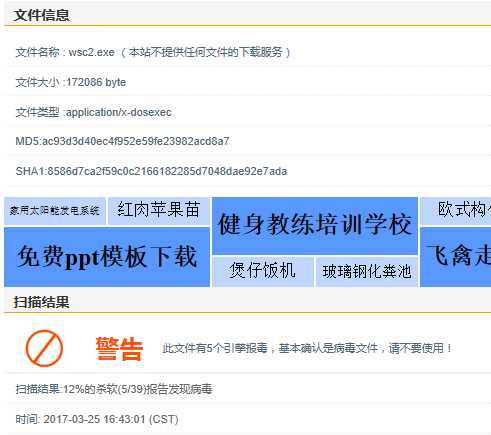Screen dimensions: 491x435
Task: Click the orange 警告 warning label
Action: 119,349
